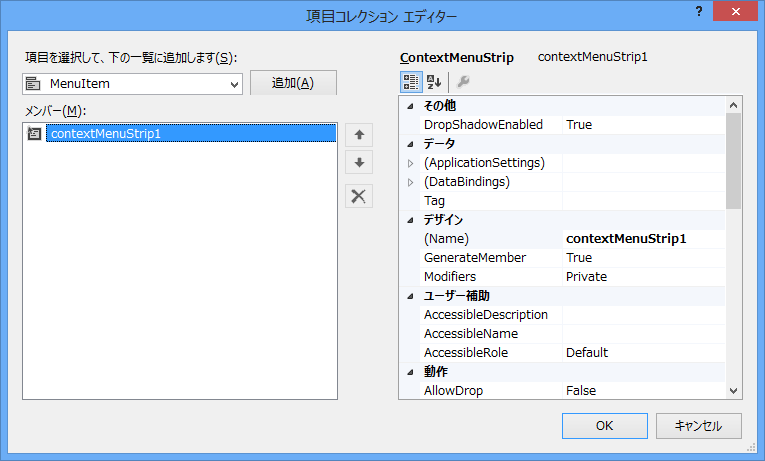This screenshot has width=765, height=461.
Task: Click the property grid scroll down arrow
Action: tap(734, 390)
